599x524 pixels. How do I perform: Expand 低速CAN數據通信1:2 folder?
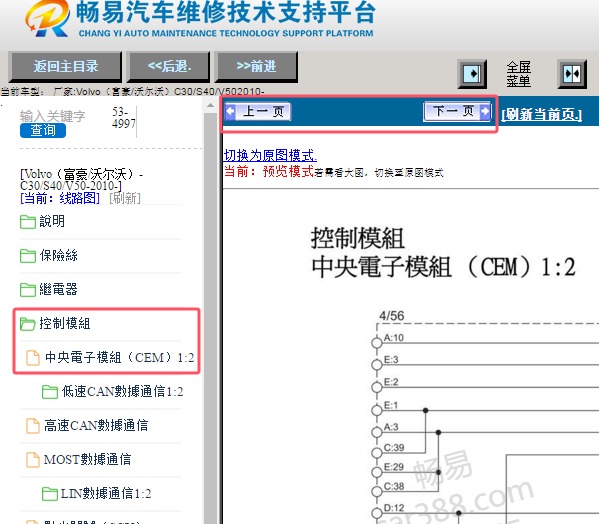coord(122,391)
